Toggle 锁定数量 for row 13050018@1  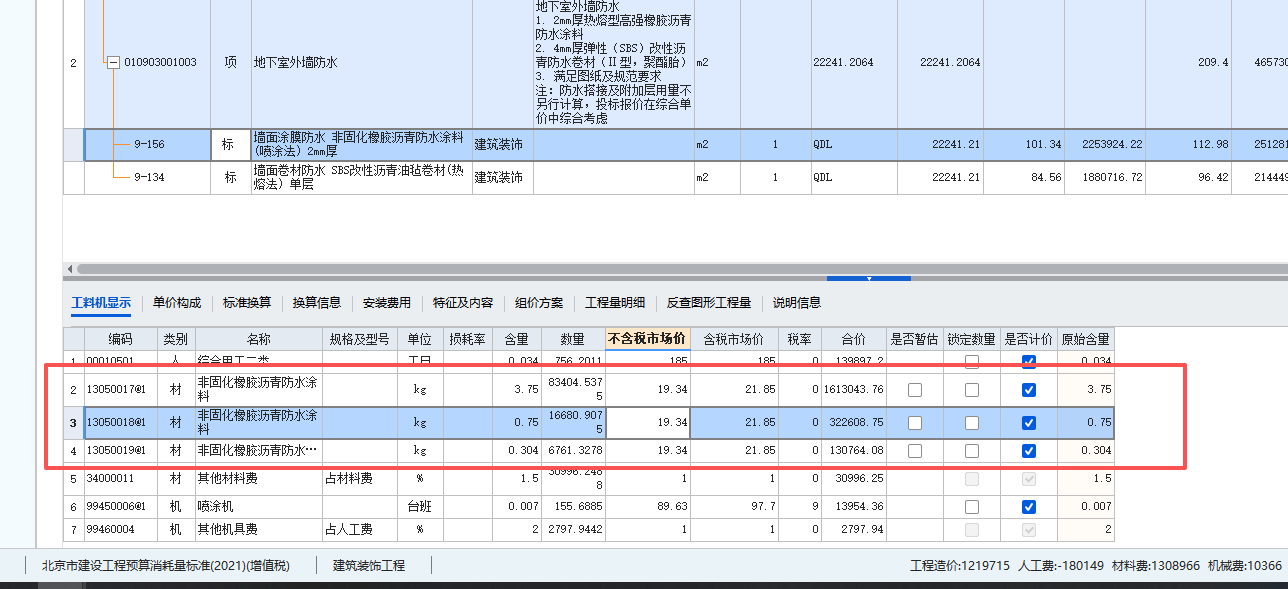pos(972,423)
